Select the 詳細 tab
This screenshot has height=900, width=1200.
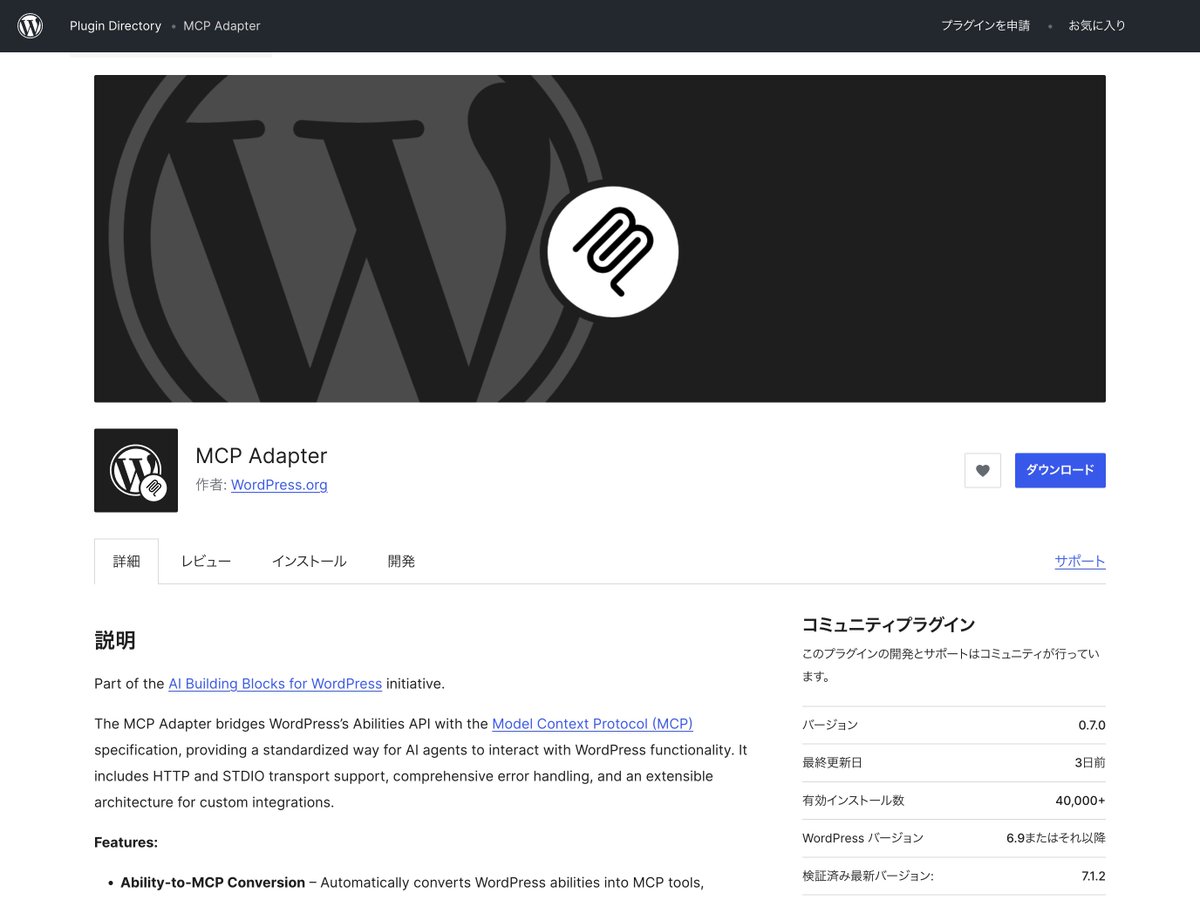[x=126, y=561]
